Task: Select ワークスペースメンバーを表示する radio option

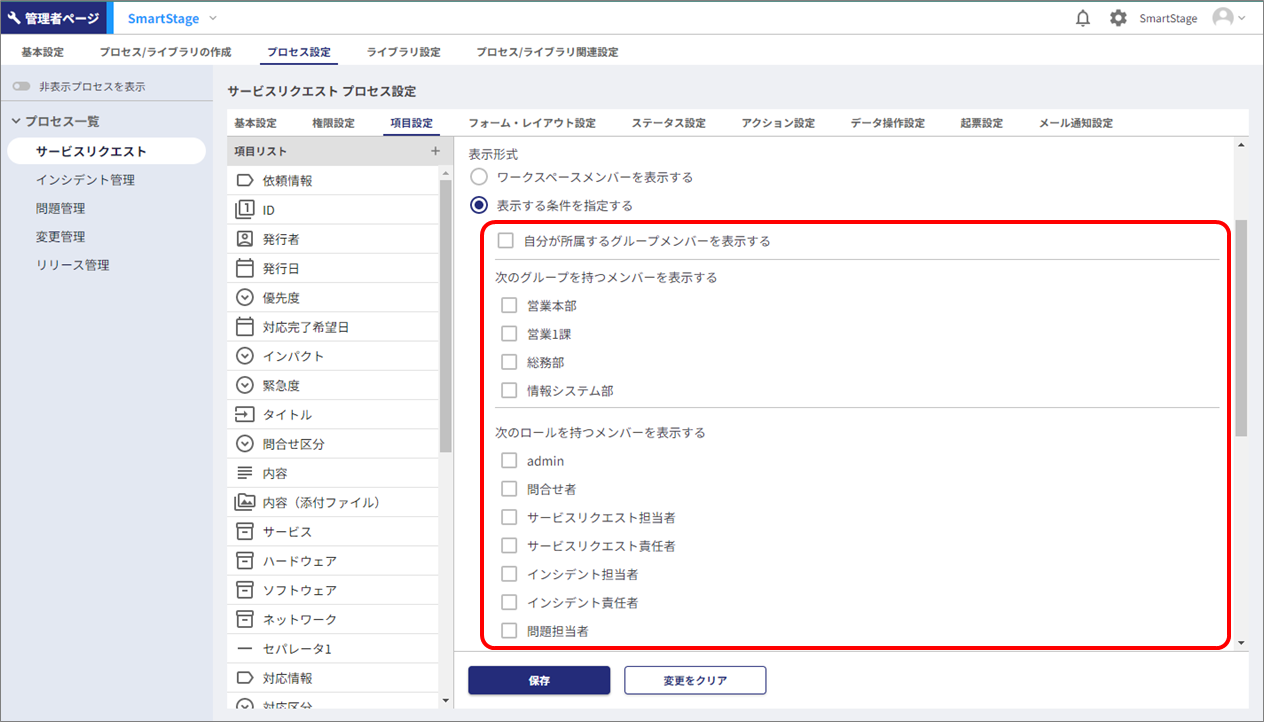Action: [x=479, y=177]
